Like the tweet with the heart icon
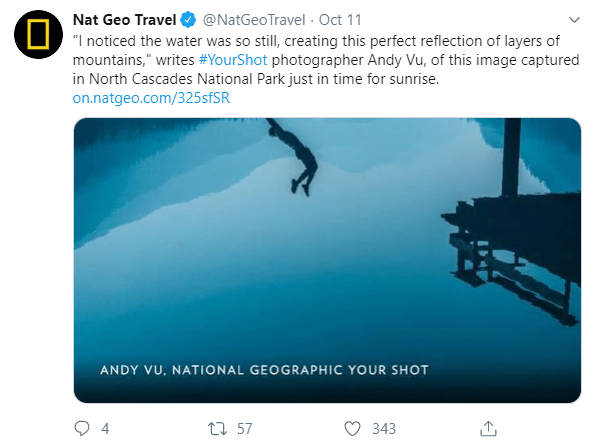The height and width of the screenshot is (447, 596). pyautogui.click(x=352, y=428)
